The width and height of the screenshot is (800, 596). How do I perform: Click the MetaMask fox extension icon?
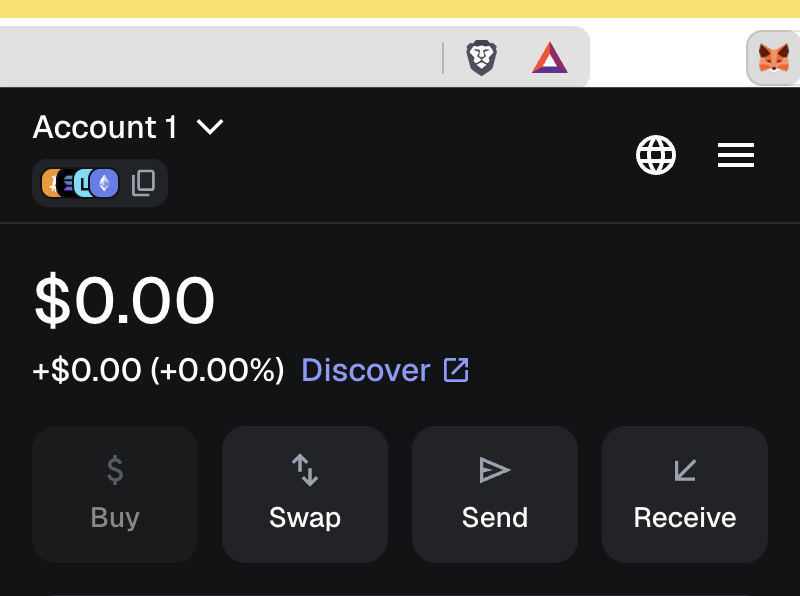(773, 58)
